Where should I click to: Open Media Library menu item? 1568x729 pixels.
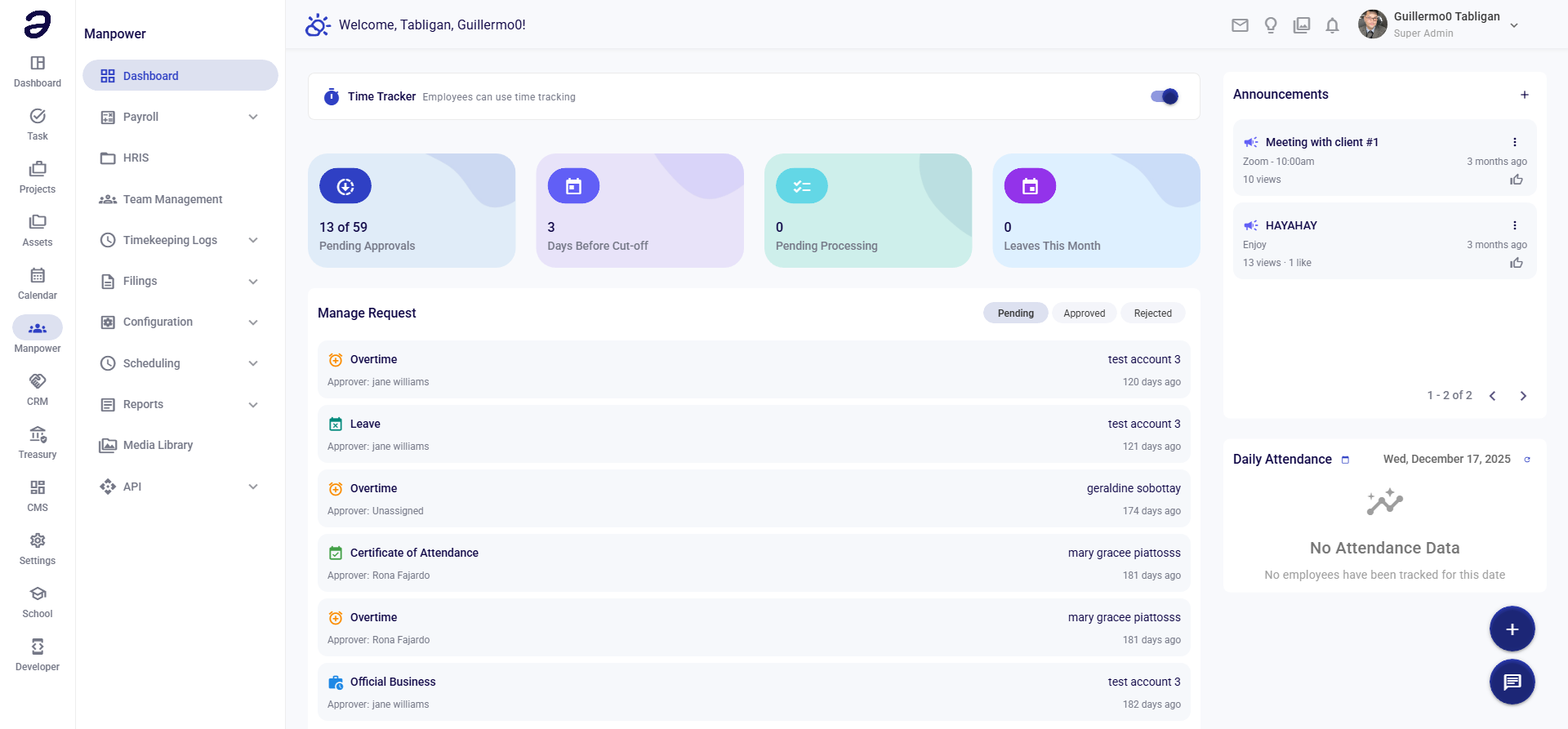[180, 445]
